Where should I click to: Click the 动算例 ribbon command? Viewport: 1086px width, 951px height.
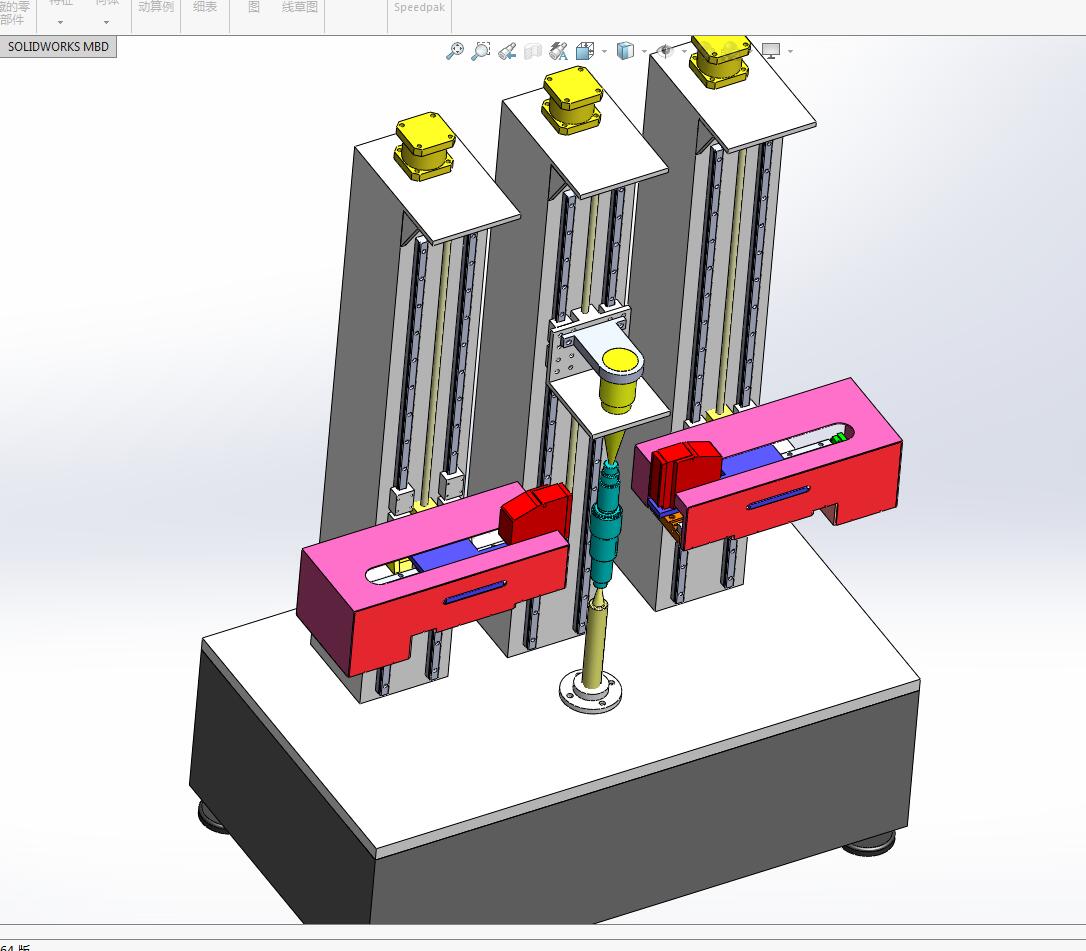[155, 7]
